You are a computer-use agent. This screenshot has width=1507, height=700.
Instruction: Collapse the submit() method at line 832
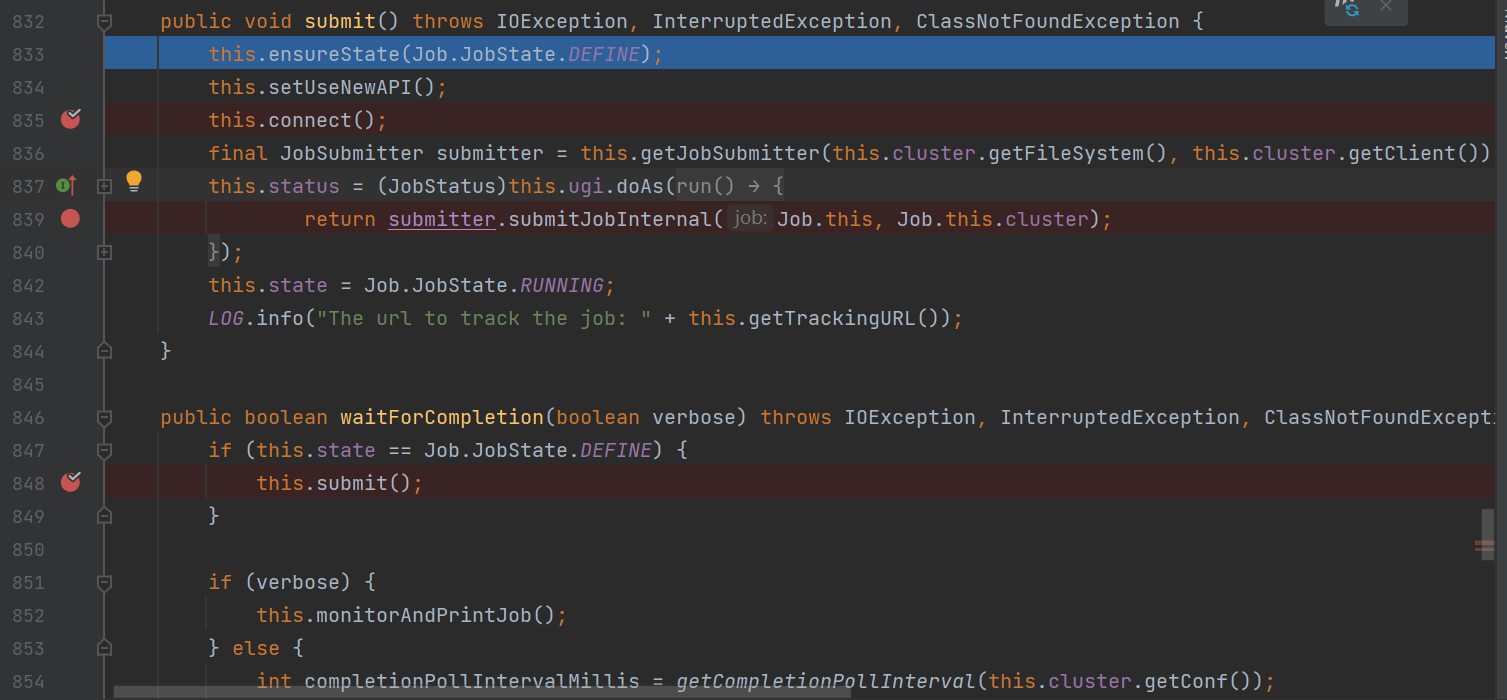coord(104,21)
